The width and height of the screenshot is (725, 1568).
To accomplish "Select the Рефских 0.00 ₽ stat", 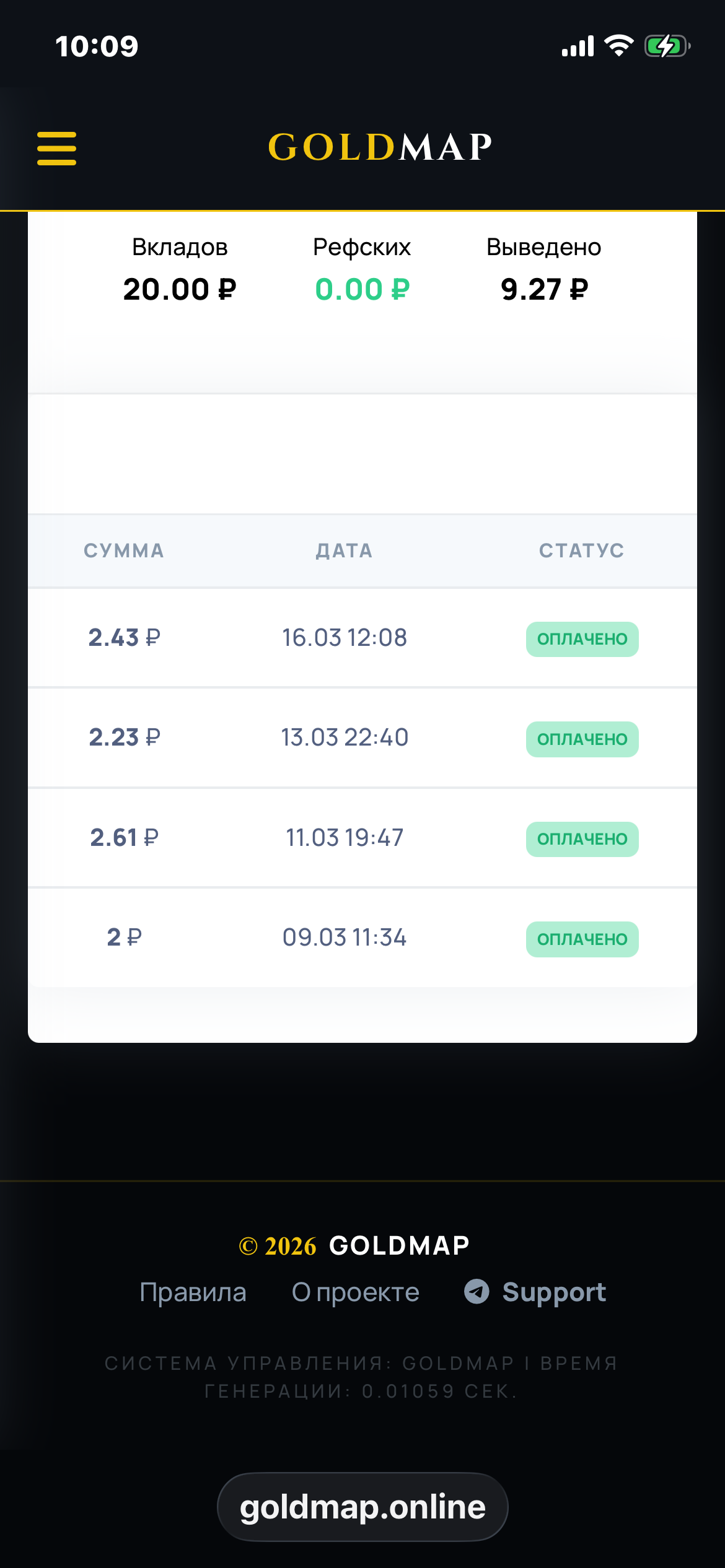I will [x=362, y=271].
